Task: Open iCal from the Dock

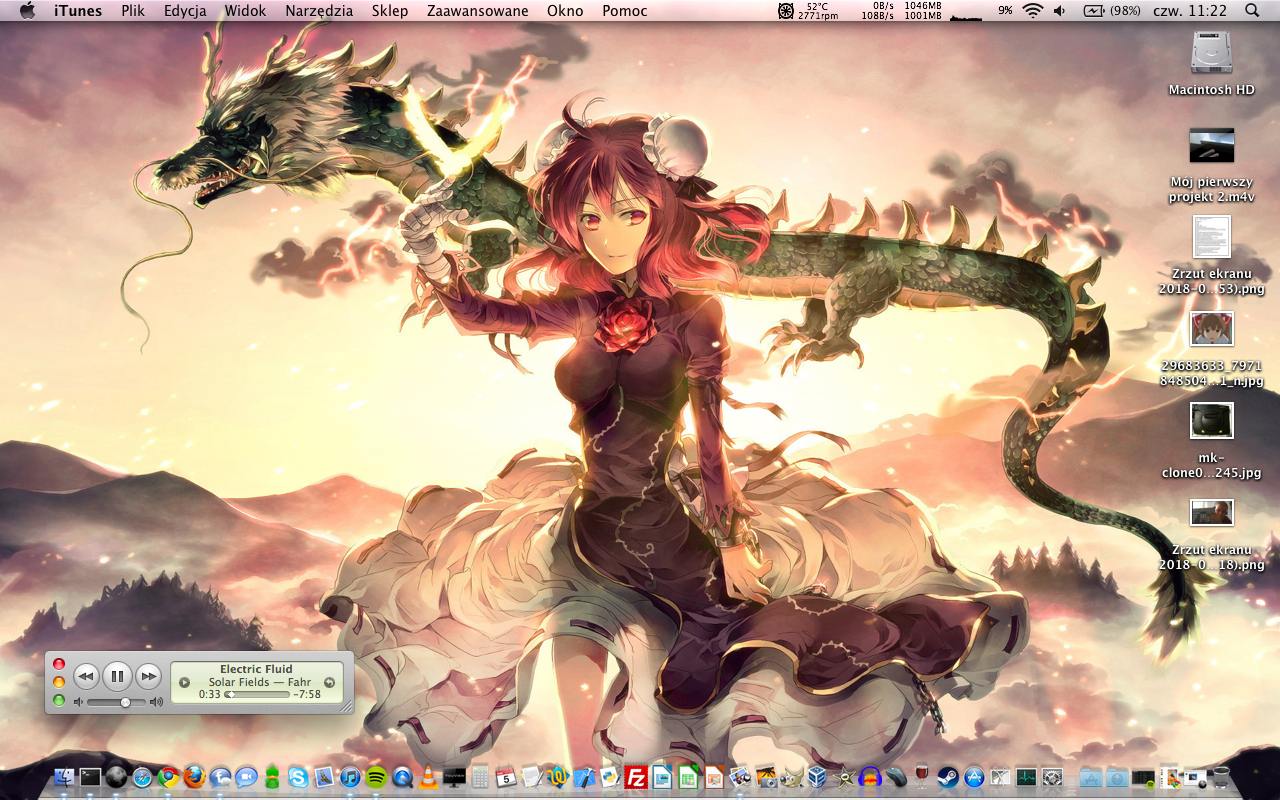Action: (x=506, y=777)
